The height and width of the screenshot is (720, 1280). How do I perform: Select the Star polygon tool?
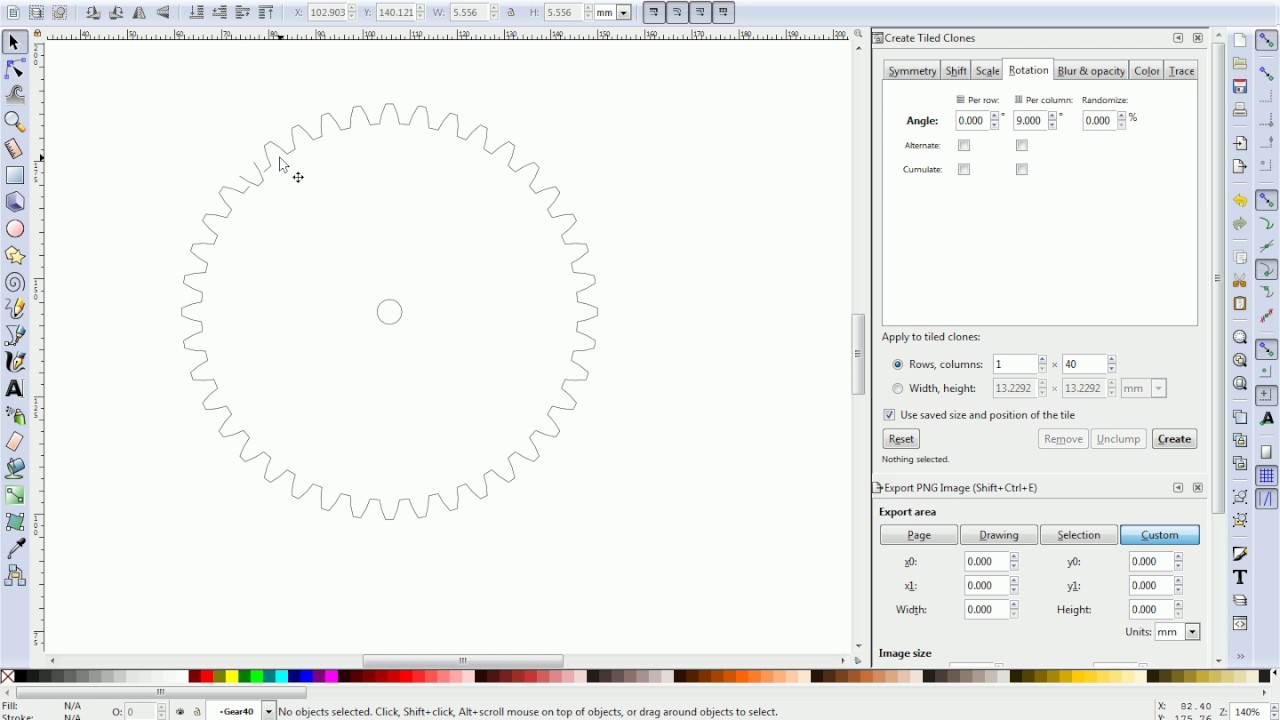click(x=15, y=255)
